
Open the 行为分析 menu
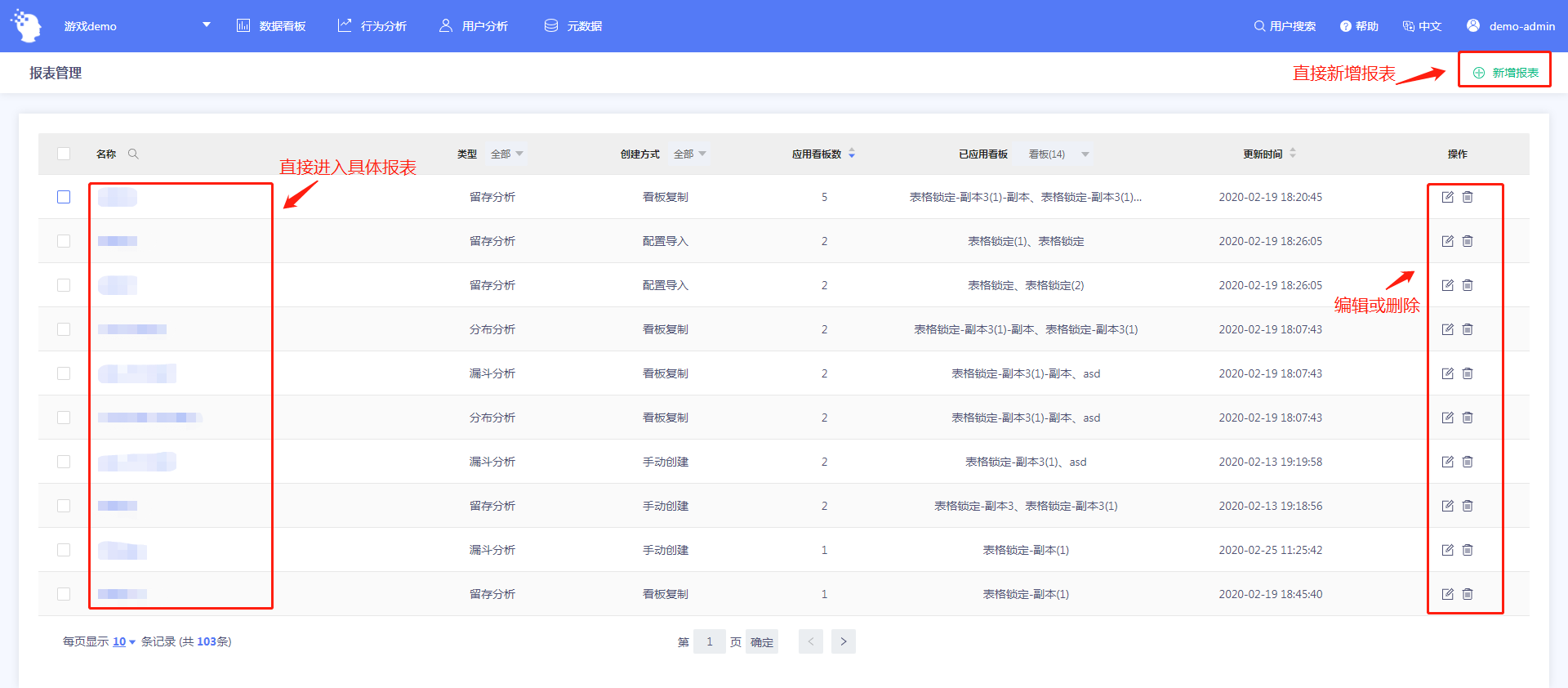point(372,26)
